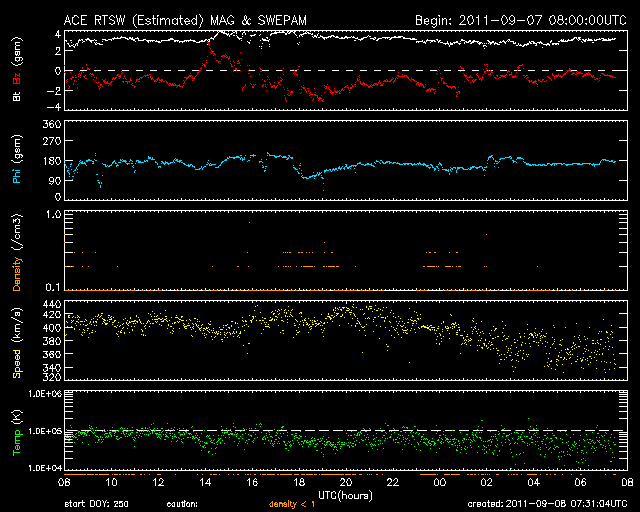
Task: Click the 14 hour tick label
Action: point(205,482)
